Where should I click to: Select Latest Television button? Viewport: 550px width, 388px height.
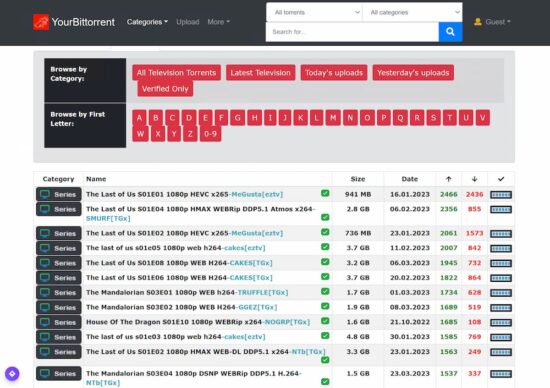click(261, 73)
